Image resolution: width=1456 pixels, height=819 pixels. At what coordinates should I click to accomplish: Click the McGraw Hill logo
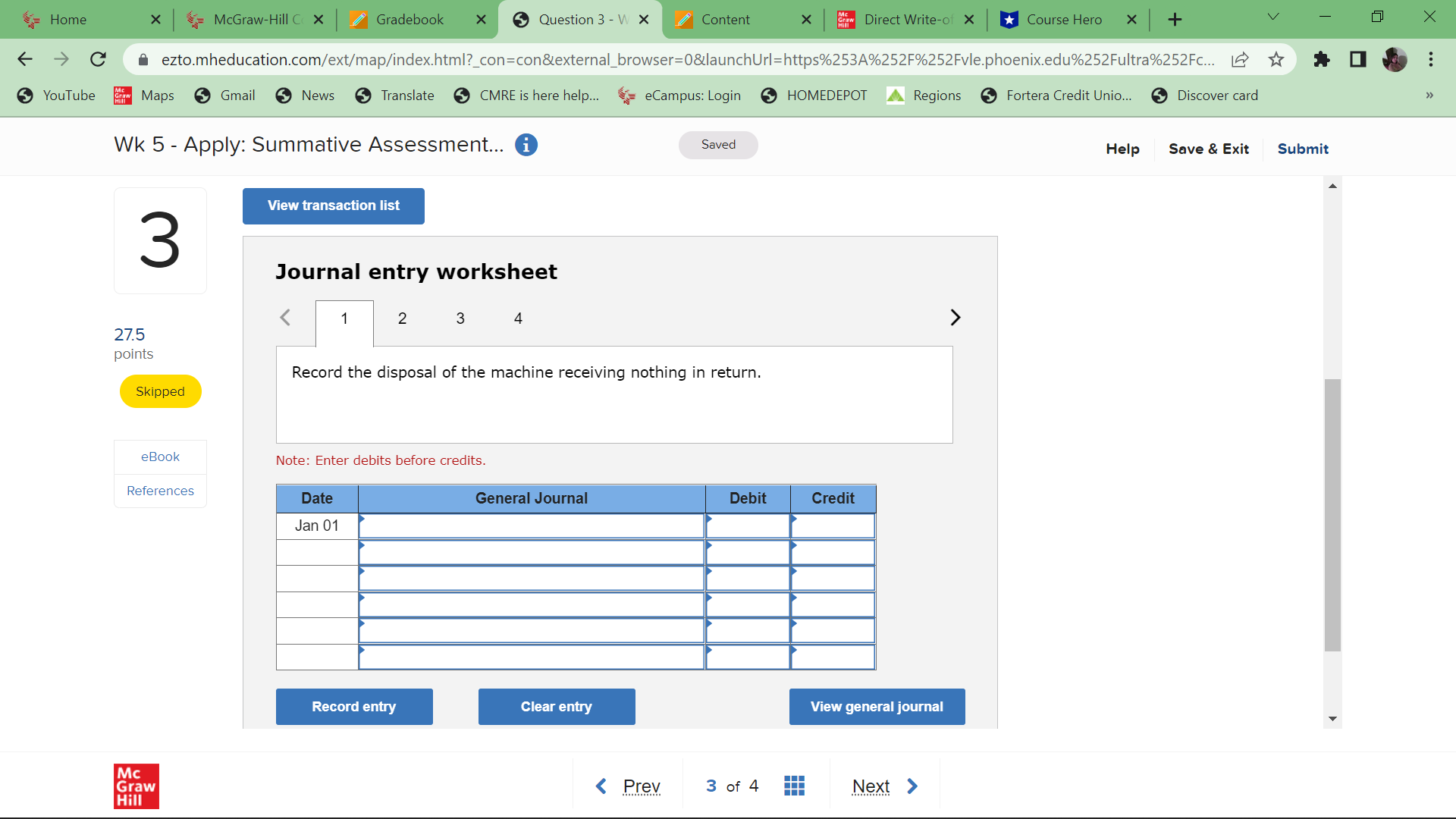136,786
